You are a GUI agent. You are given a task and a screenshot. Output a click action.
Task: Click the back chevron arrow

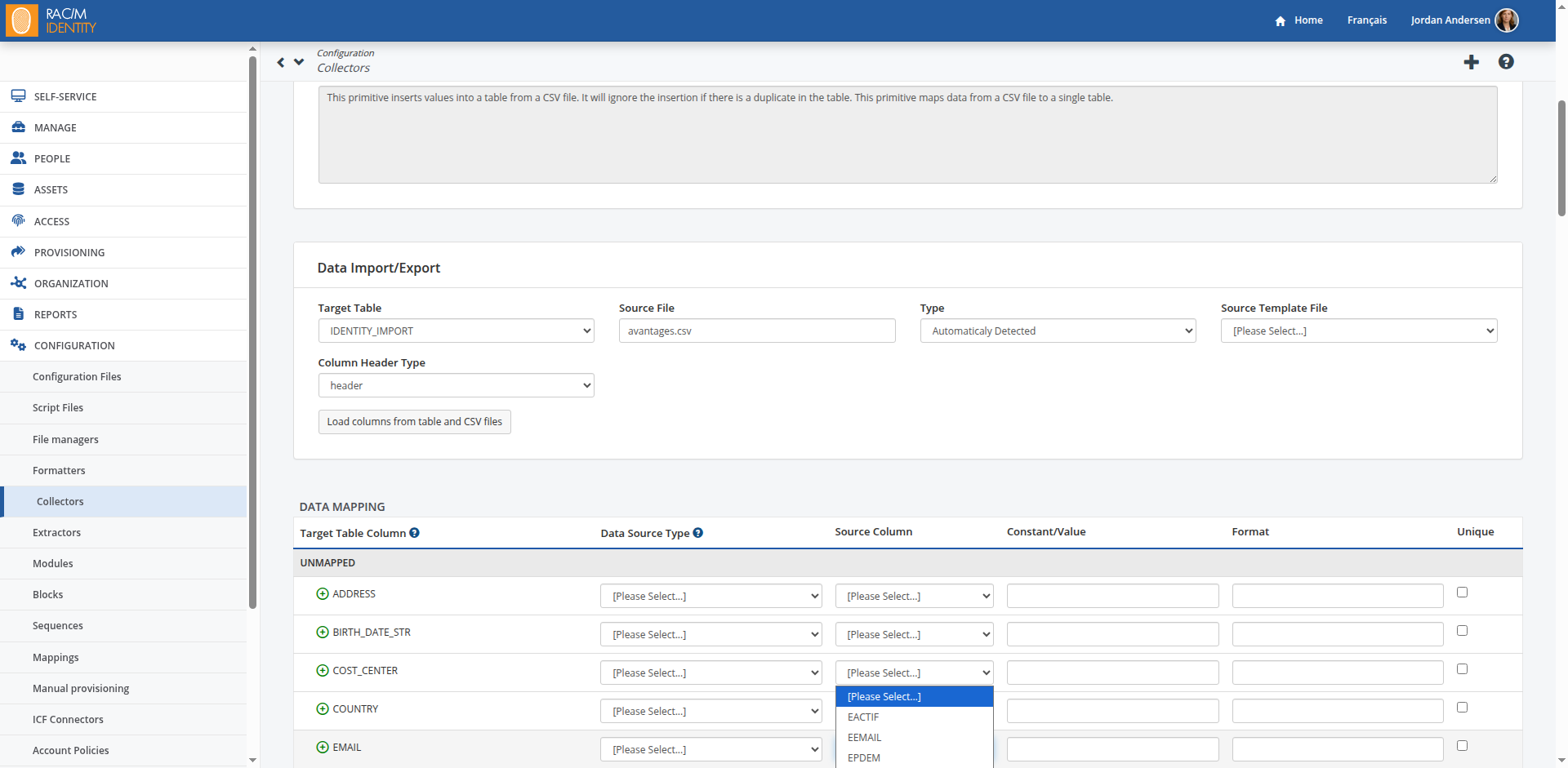[x=281, y=62]
